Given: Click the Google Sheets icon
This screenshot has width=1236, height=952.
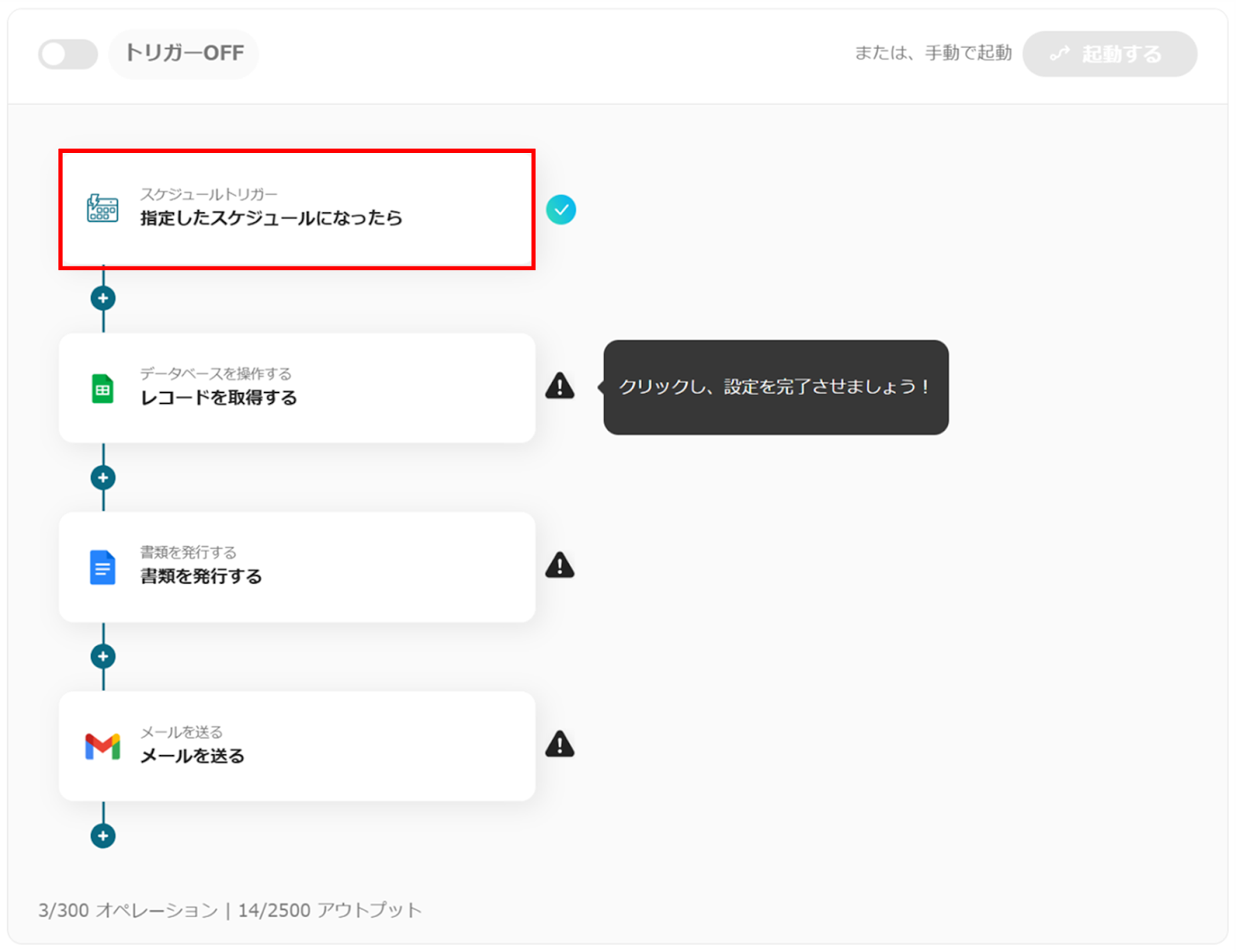Looking at the screenshot, I should pyautogui.click(x=103, y=388).
